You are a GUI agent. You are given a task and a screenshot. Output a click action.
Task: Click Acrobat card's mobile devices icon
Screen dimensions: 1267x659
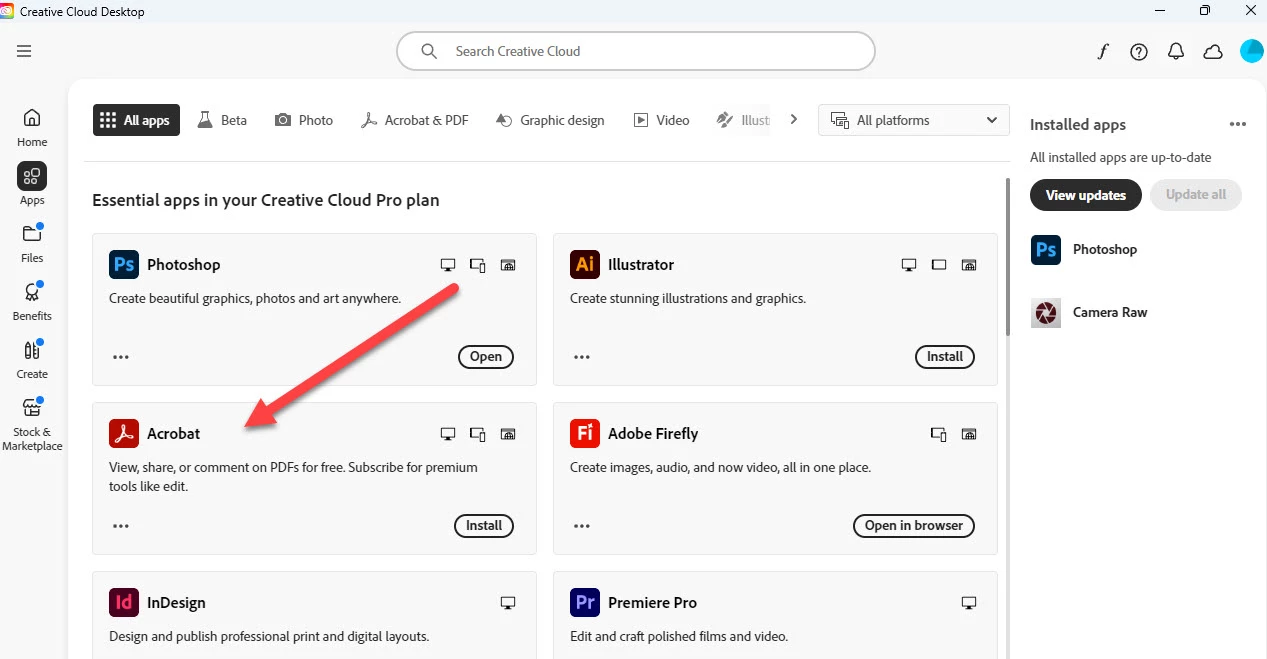[478, 434]
